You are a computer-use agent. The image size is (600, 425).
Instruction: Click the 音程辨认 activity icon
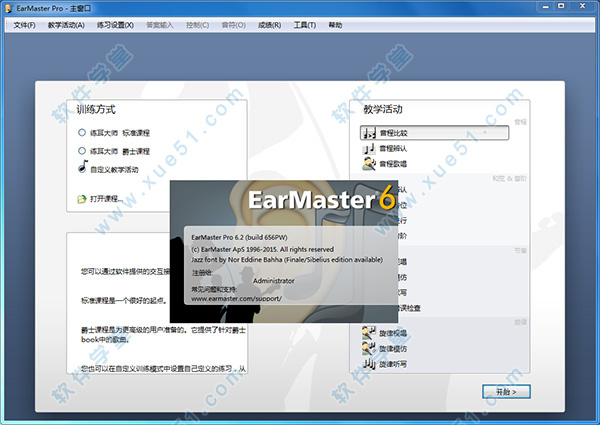(369, 148)
